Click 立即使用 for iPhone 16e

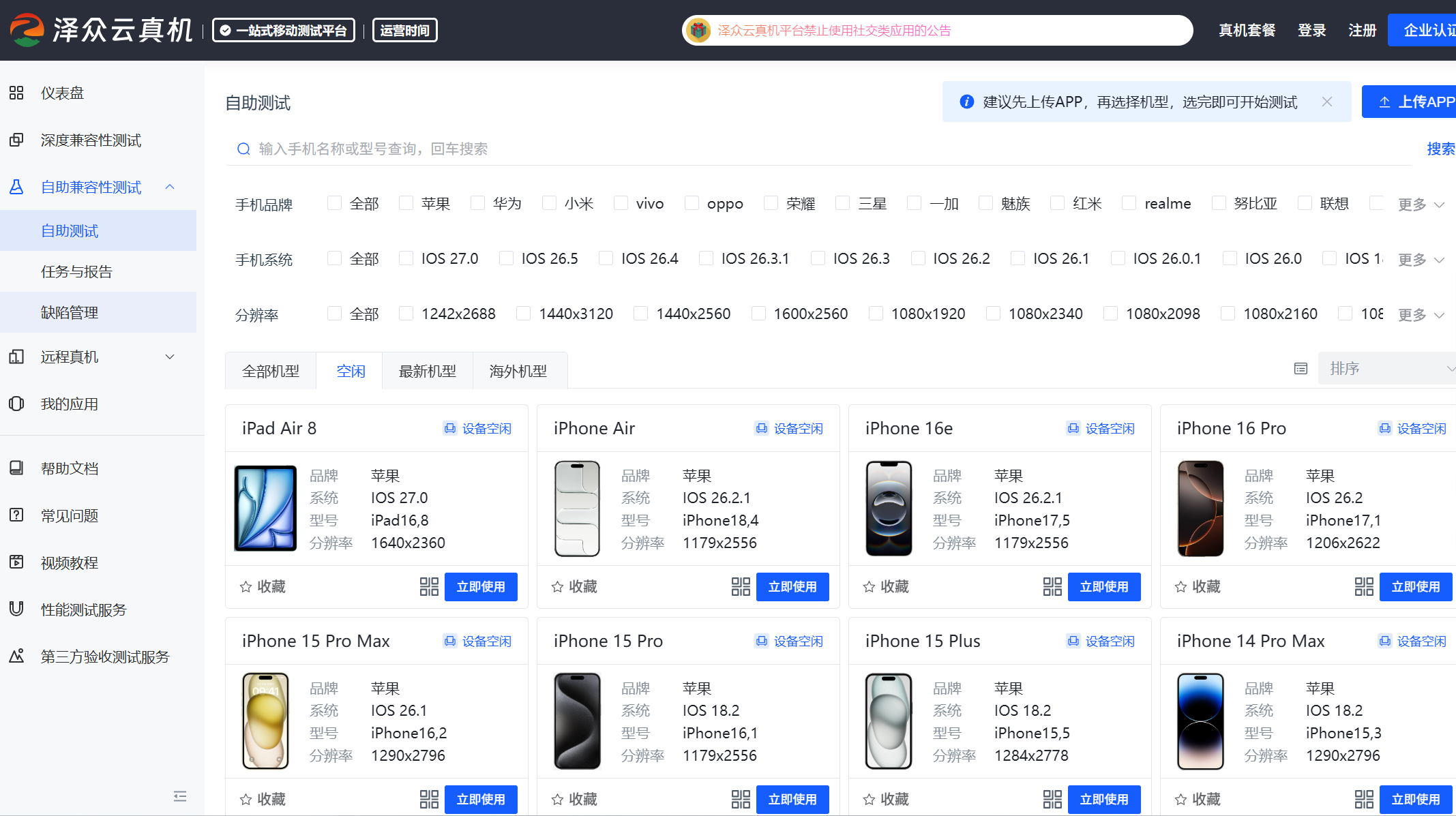click(x=1104, y=587)
